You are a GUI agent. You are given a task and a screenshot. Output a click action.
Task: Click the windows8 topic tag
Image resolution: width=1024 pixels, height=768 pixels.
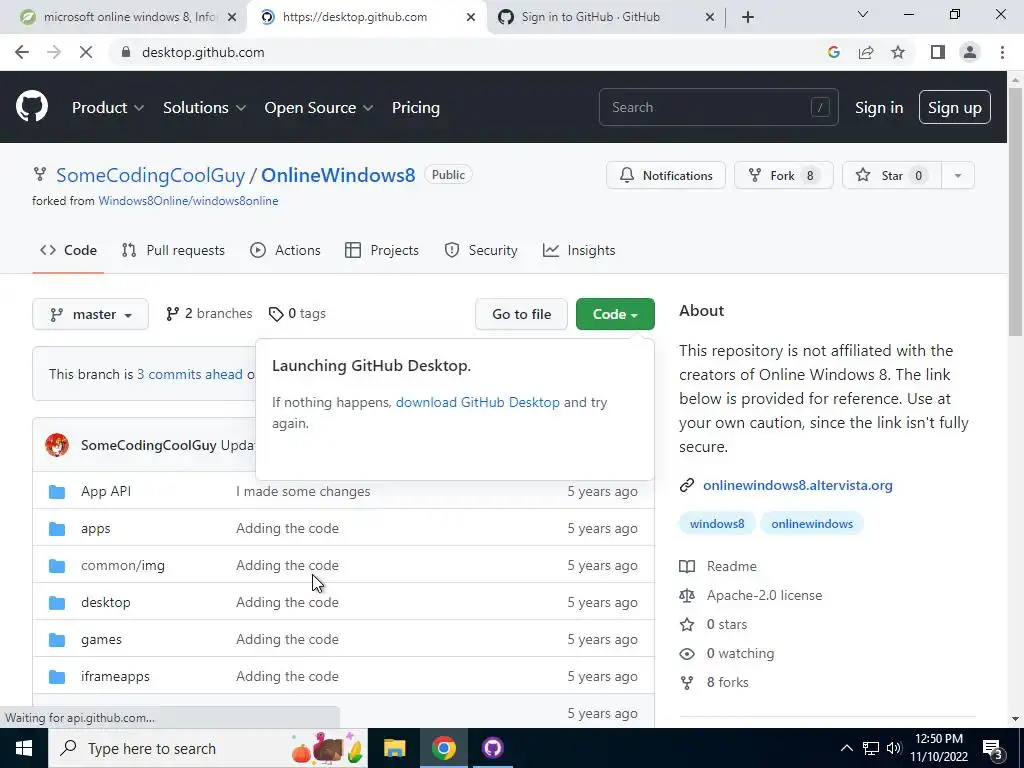coord(717,524)
